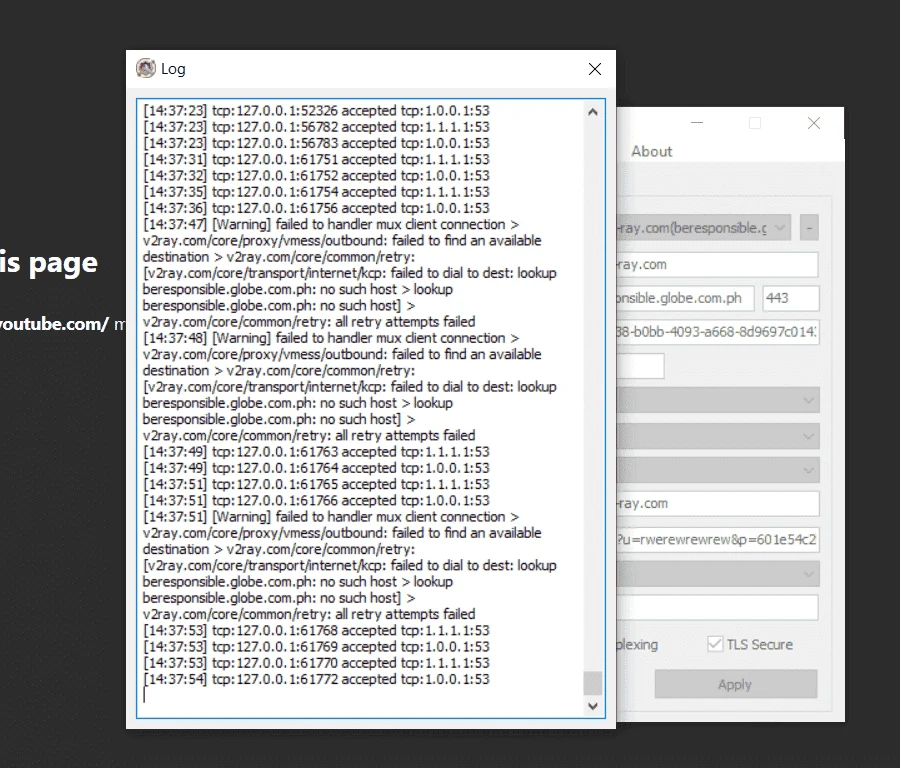
Task: Click the Apply button
Action: click(736, 684)
